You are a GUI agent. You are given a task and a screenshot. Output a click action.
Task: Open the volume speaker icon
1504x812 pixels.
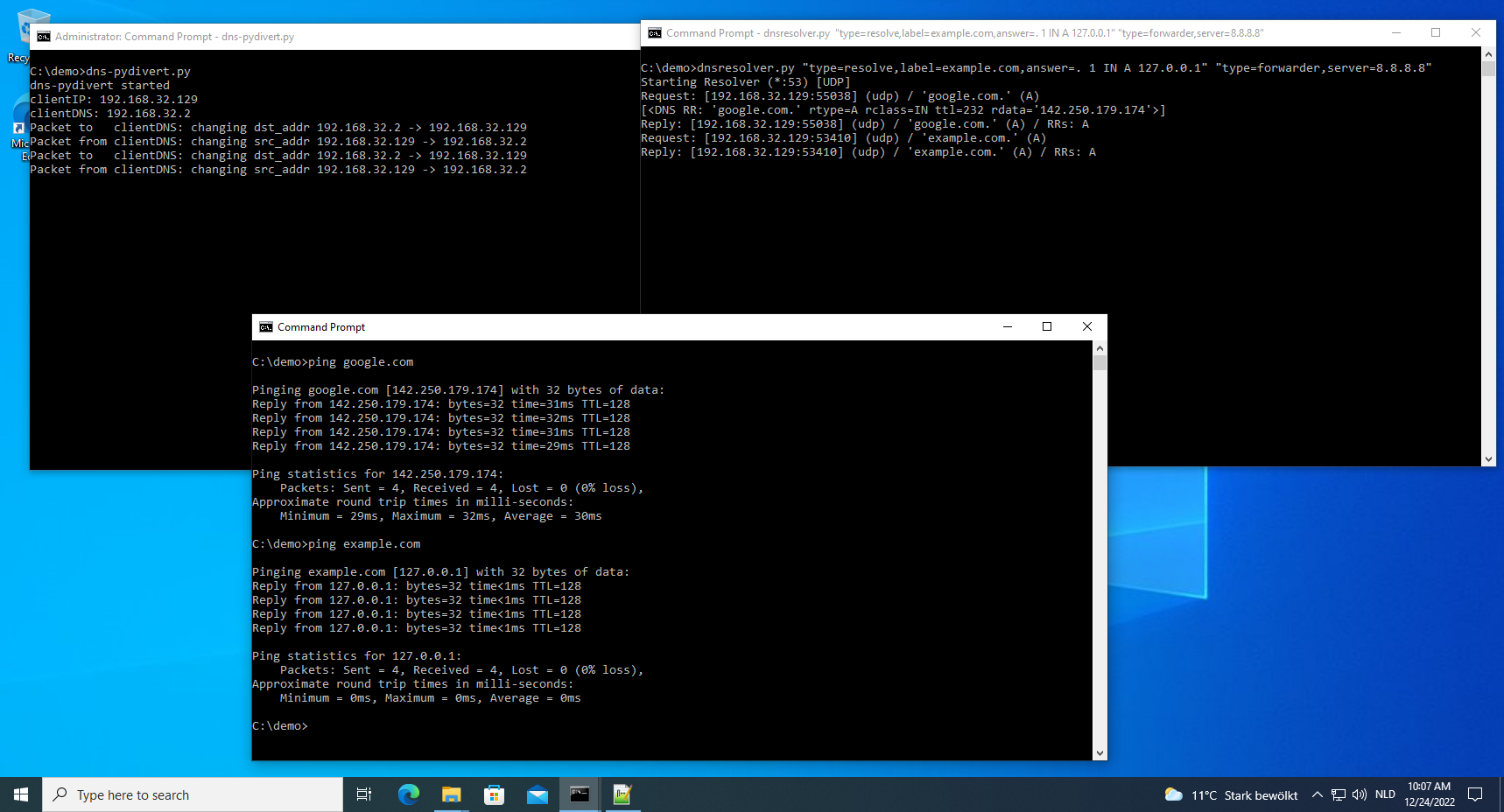pyautogui.click(x=1359, y=794)
